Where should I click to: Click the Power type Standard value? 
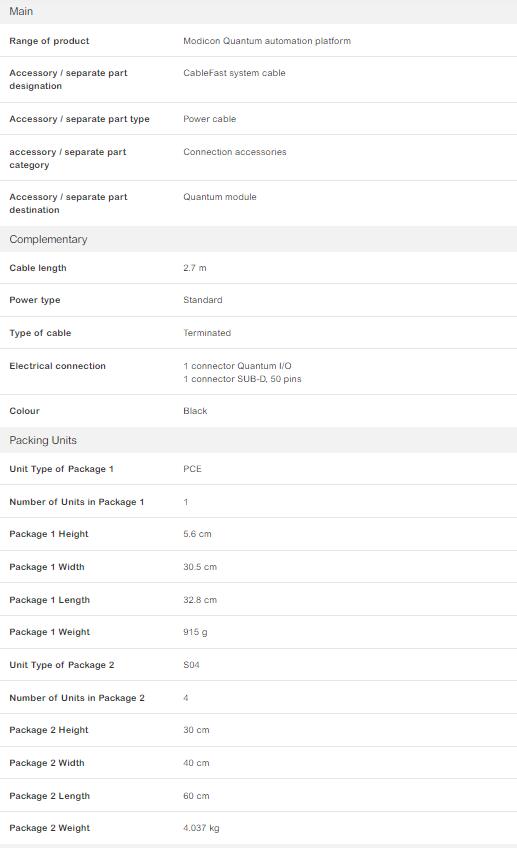pyautogui.click(x=203, y=300)
